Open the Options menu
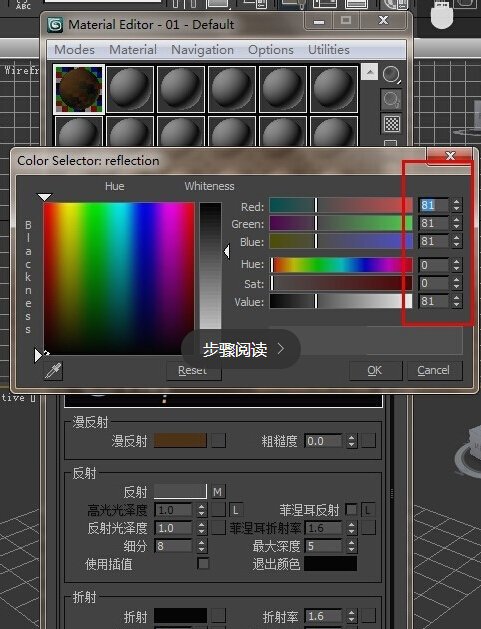The width and height of the screenshot is (481, 629). tap(271, 50)
